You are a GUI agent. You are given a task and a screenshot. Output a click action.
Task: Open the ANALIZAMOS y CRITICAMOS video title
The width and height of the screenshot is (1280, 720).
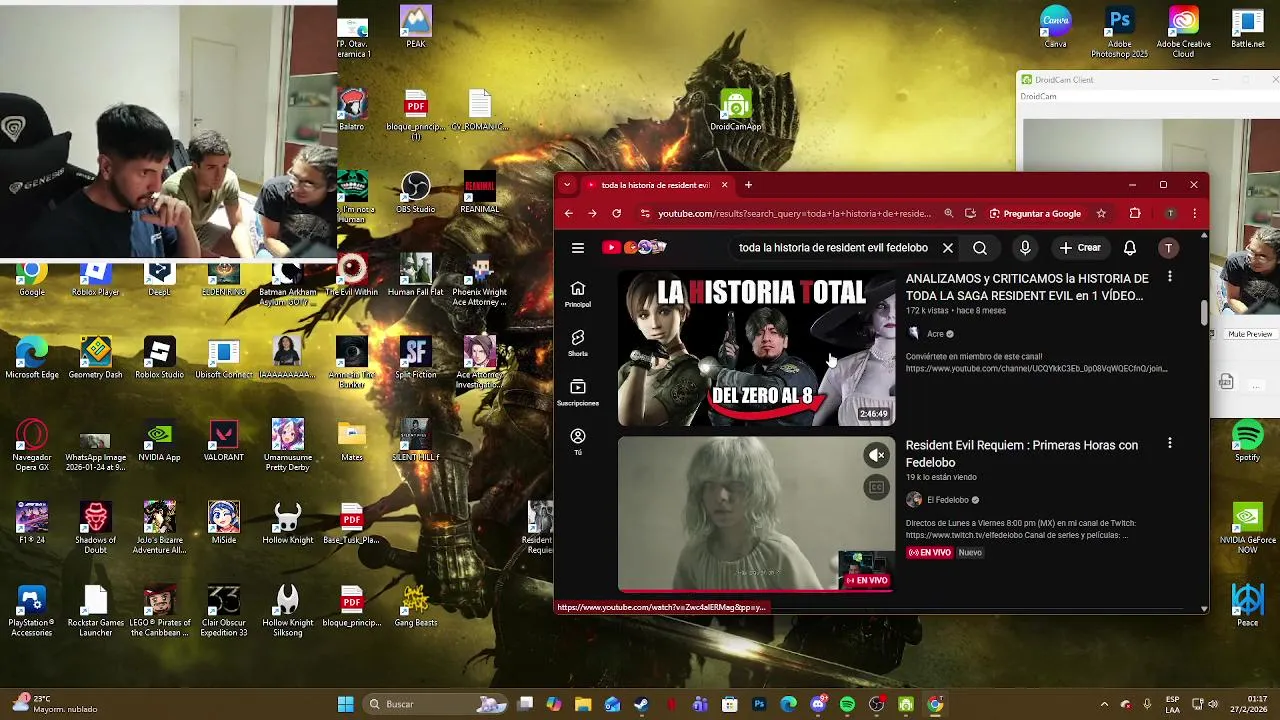click(1027, 287)
